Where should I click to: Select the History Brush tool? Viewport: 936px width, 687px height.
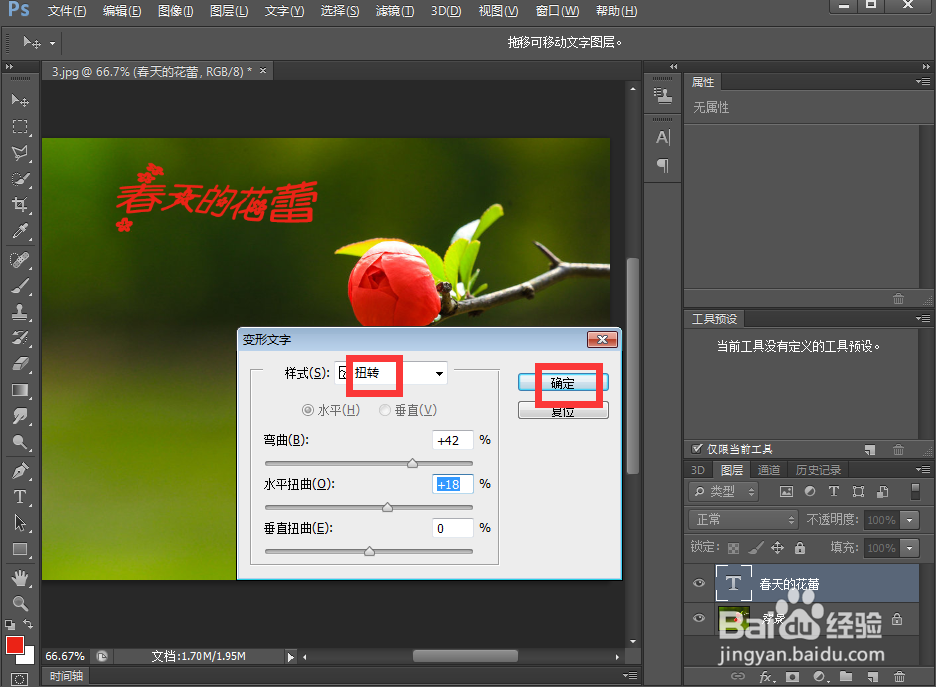20,338
